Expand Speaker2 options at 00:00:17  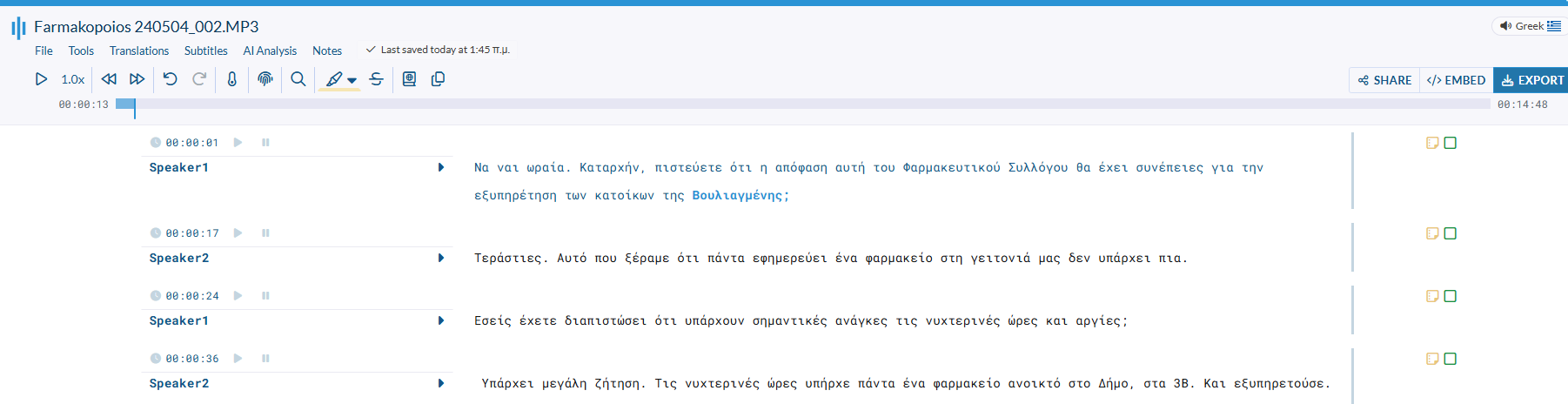click(441, 258)
